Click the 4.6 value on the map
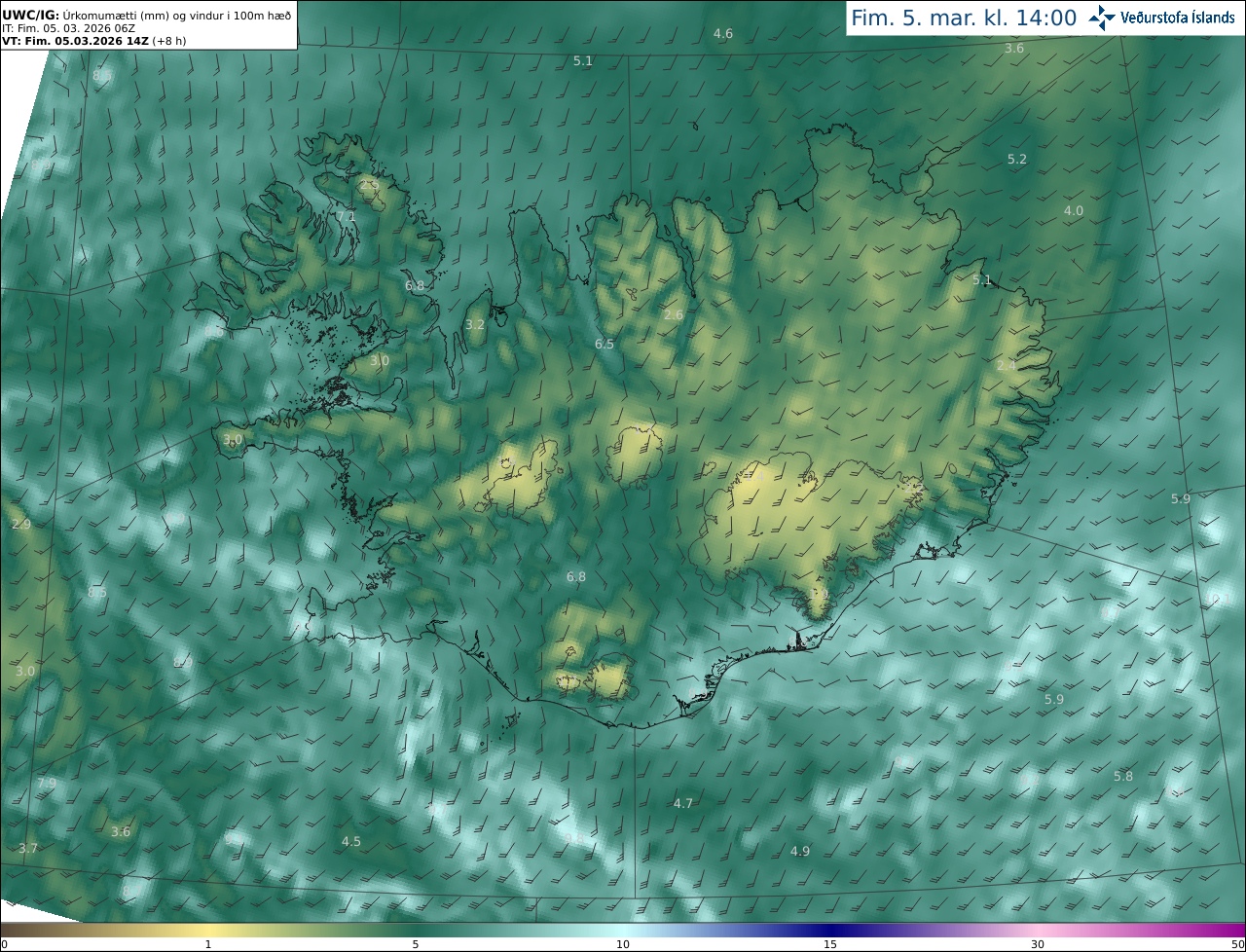The height and width of the screenshot is (952, 1246). click(723, 33)
